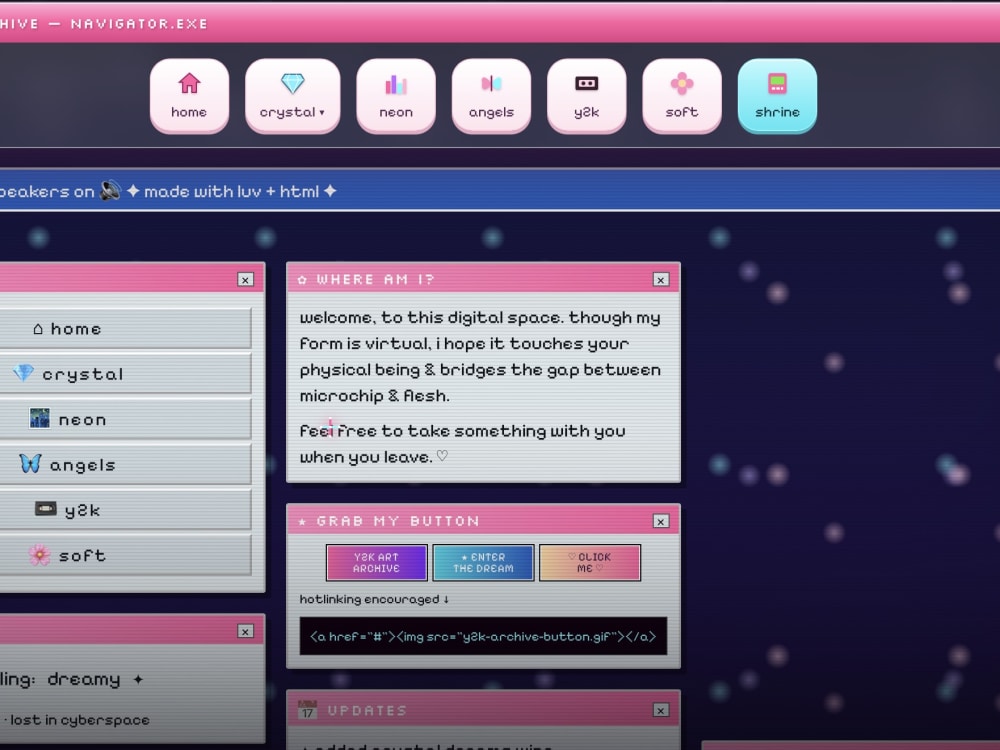Click the blue butterfly icon beside sidebar angels

(x=30, y=463)
